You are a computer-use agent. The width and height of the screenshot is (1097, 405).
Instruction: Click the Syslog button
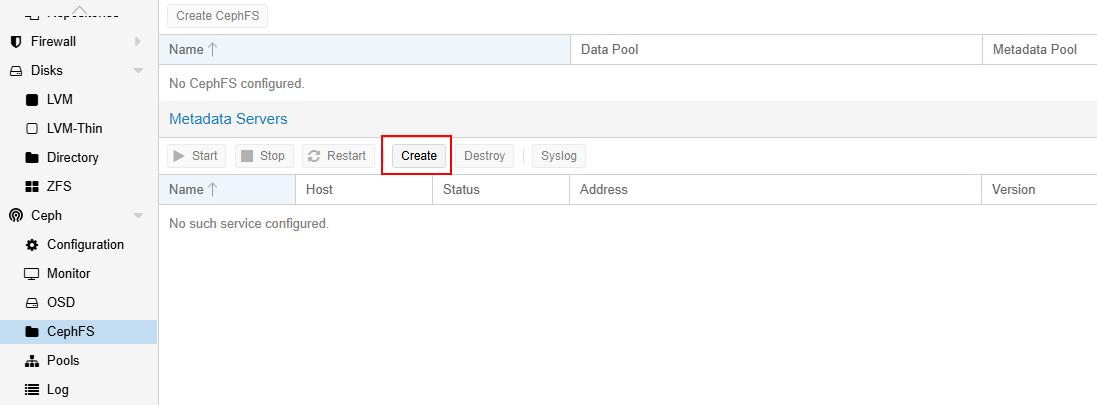click(558, 156)
